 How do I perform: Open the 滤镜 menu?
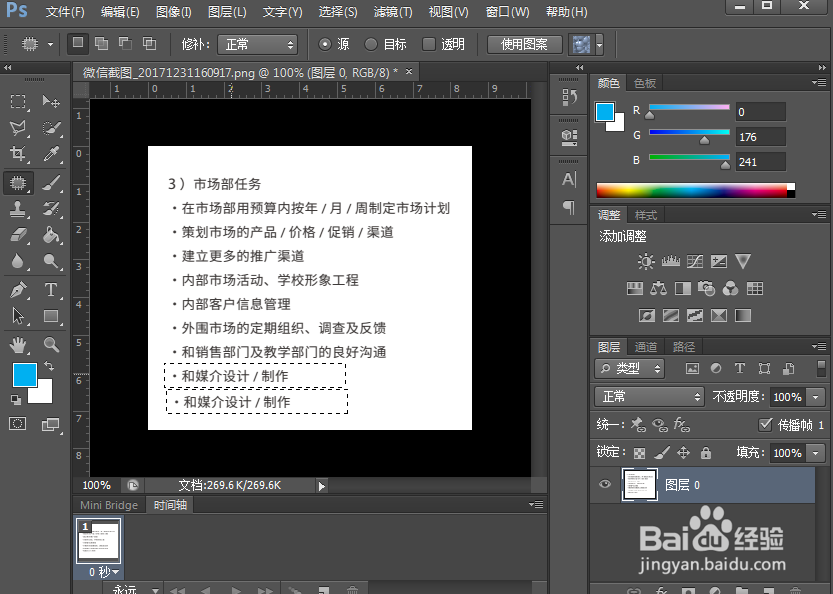392,12
